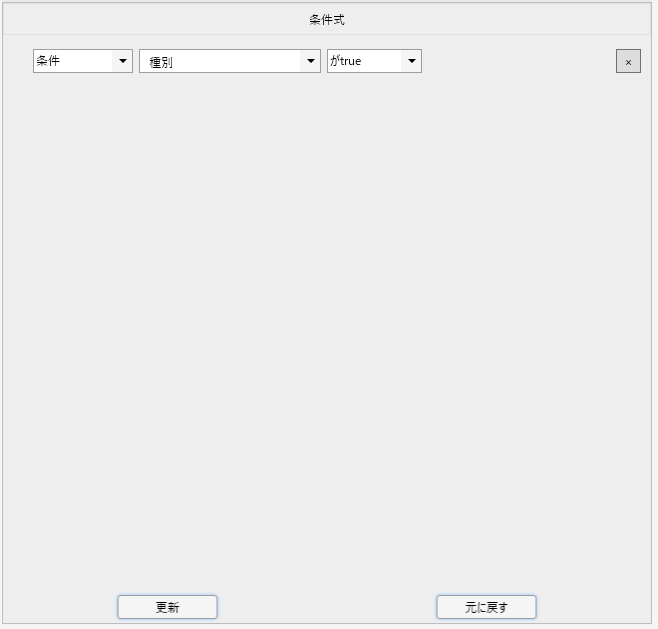Click the がtrue text in third combo box

pos(346,61)
